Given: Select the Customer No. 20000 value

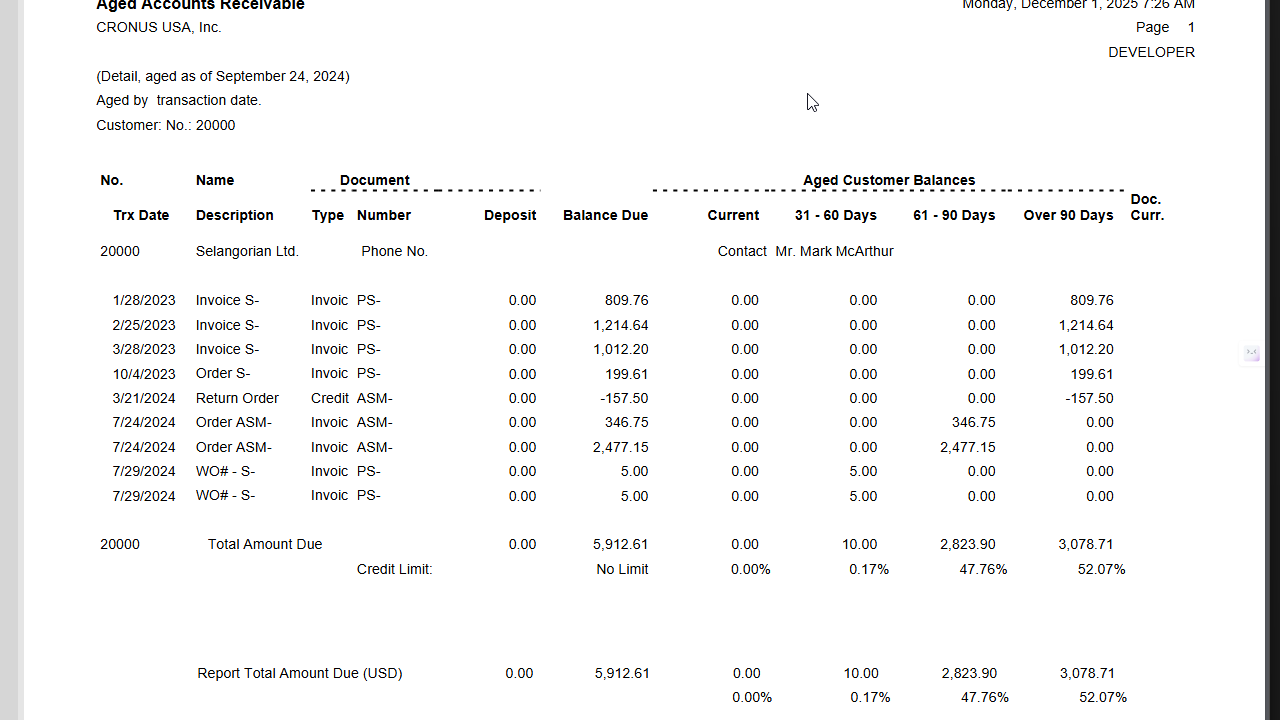Looking at the screenshot, I should (215, 125).
